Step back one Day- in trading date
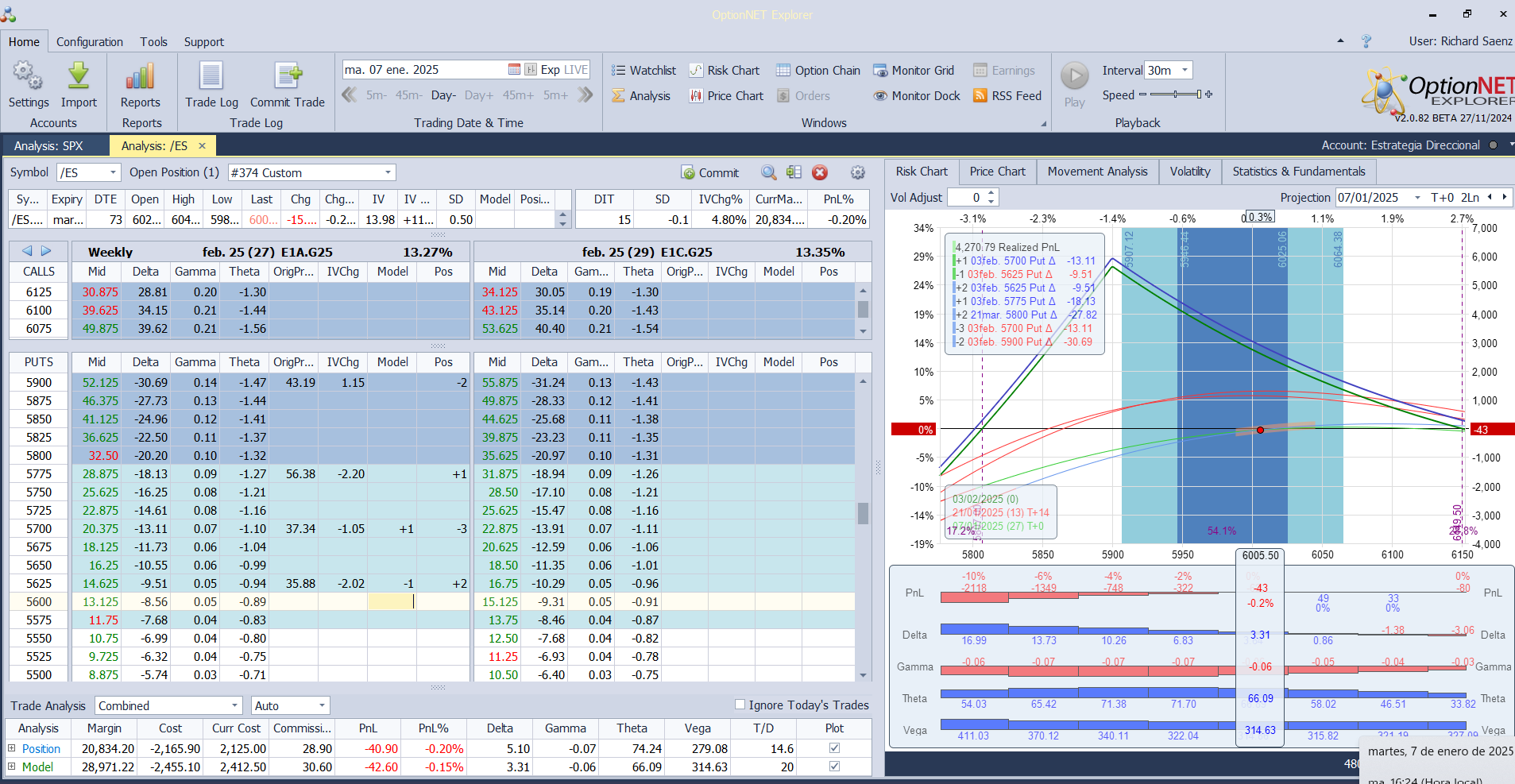 point(443,95)
